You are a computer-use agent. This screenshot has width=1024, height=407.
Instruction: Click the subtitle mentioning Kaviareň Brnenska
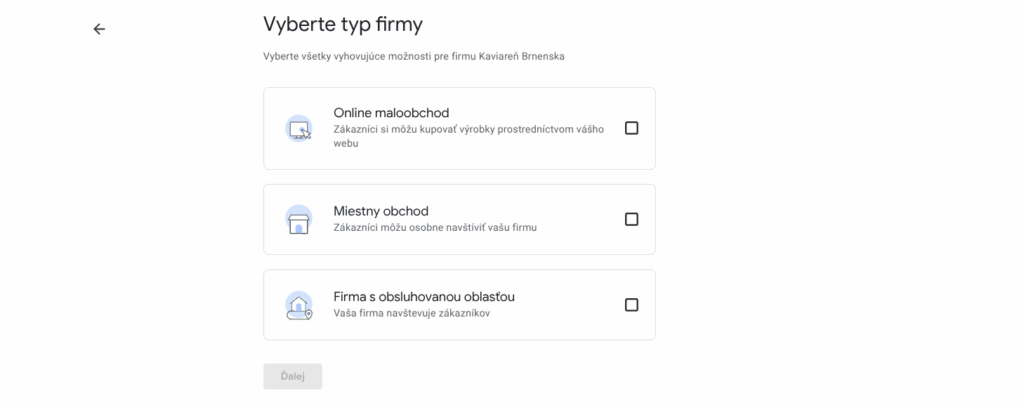414,56
